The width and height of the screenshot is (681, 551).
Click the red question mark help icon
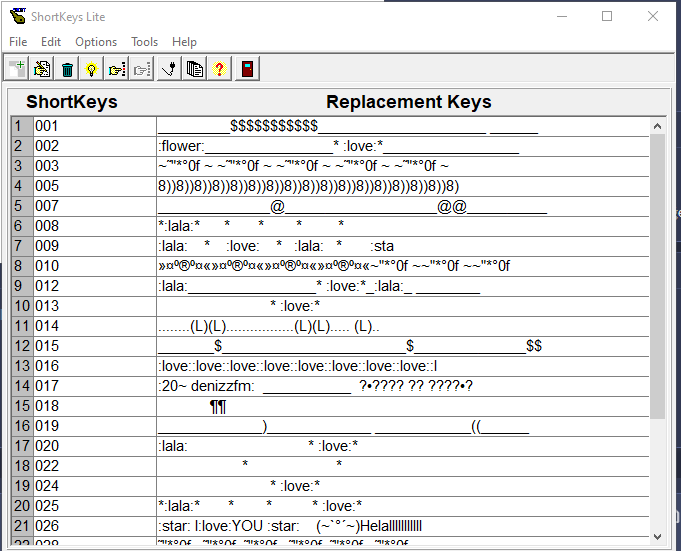point(220,69)
